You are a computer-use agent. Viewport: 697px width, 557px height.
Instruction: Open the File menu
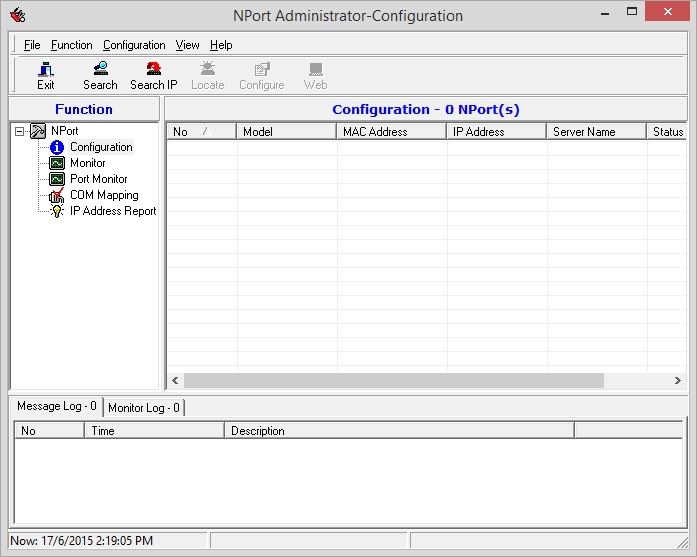[32, 45]
